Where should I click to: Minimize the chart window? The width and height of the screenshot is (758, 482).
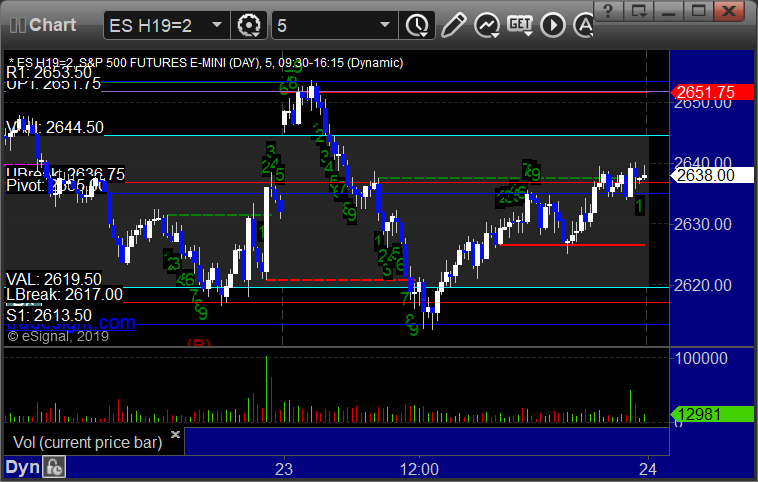pyautogui.click(x=669, y=10)
